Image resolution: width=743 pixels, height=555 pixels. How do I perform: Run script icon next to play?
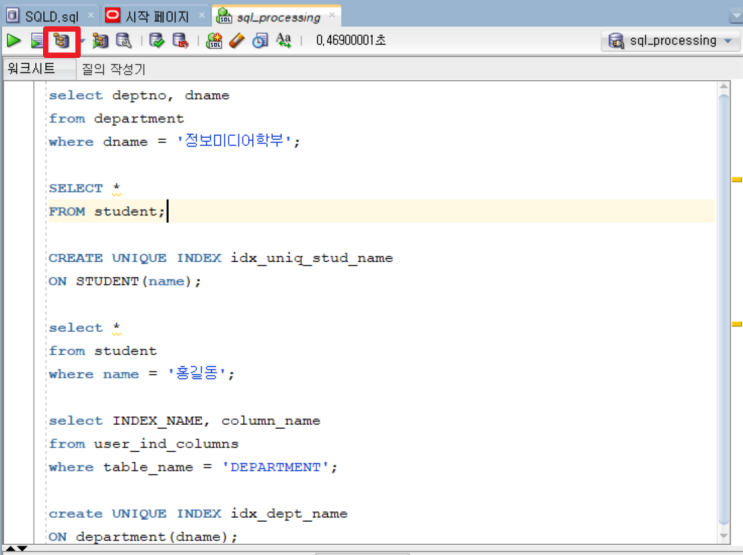36,41
